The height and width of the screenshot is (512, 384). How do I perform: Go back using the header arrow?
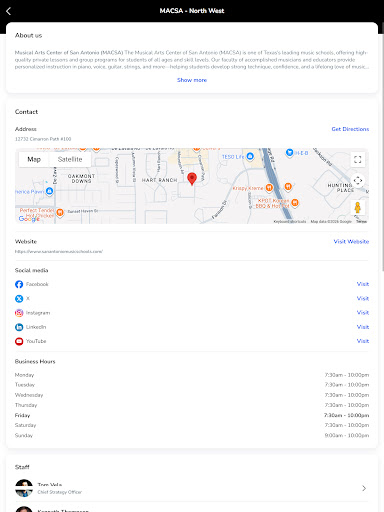9,11
